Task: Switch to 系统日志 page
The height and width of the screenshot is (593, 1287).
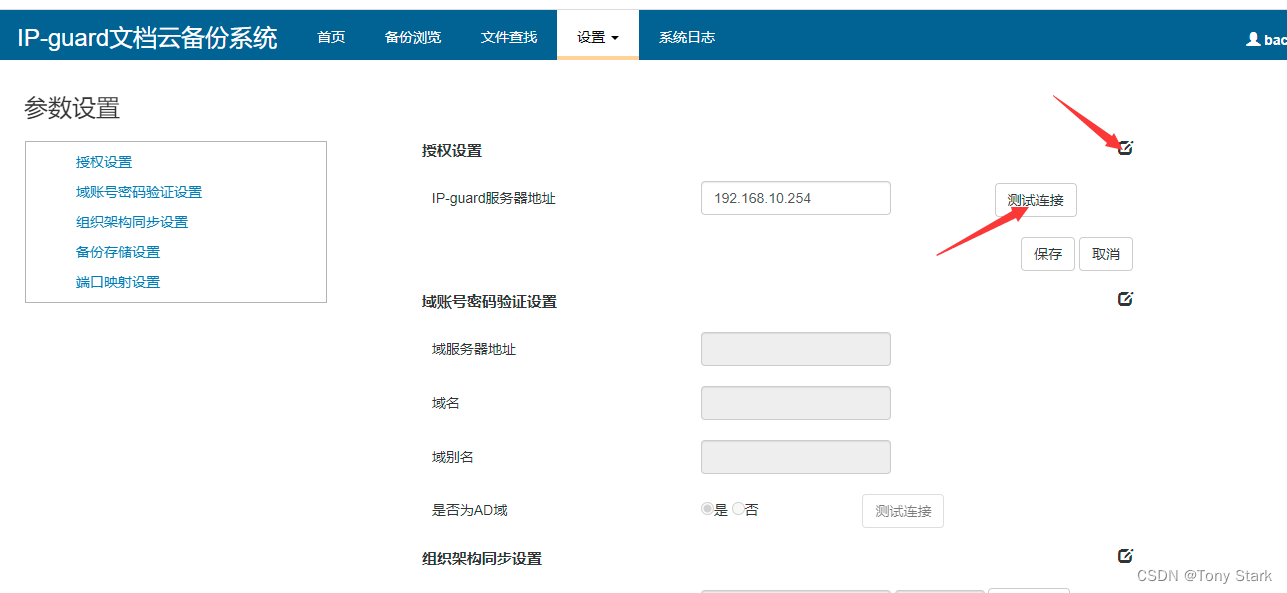Action: [686, 37]
